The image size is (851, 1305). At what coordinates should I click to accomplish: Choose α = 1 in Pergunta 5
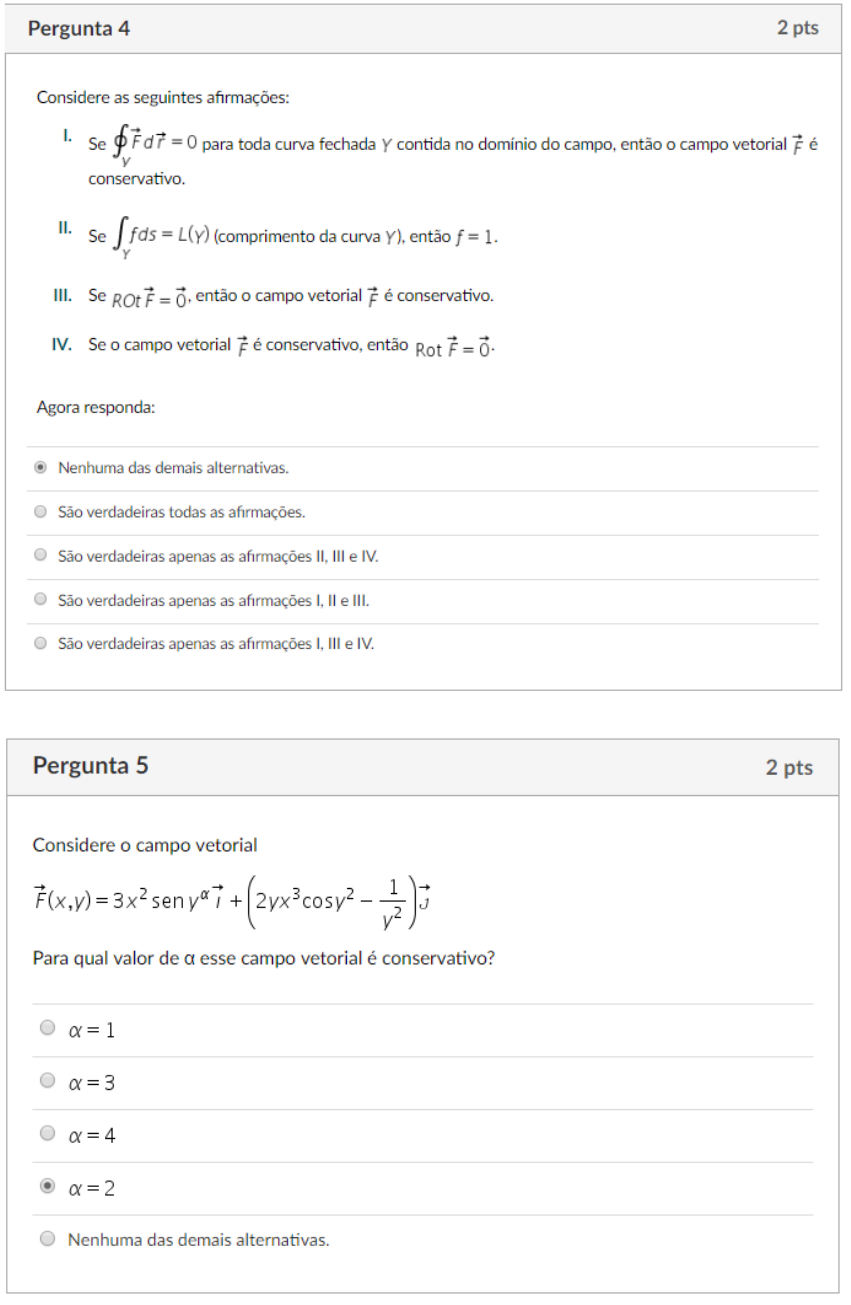pyautogui.click(x=47, y=1029)
